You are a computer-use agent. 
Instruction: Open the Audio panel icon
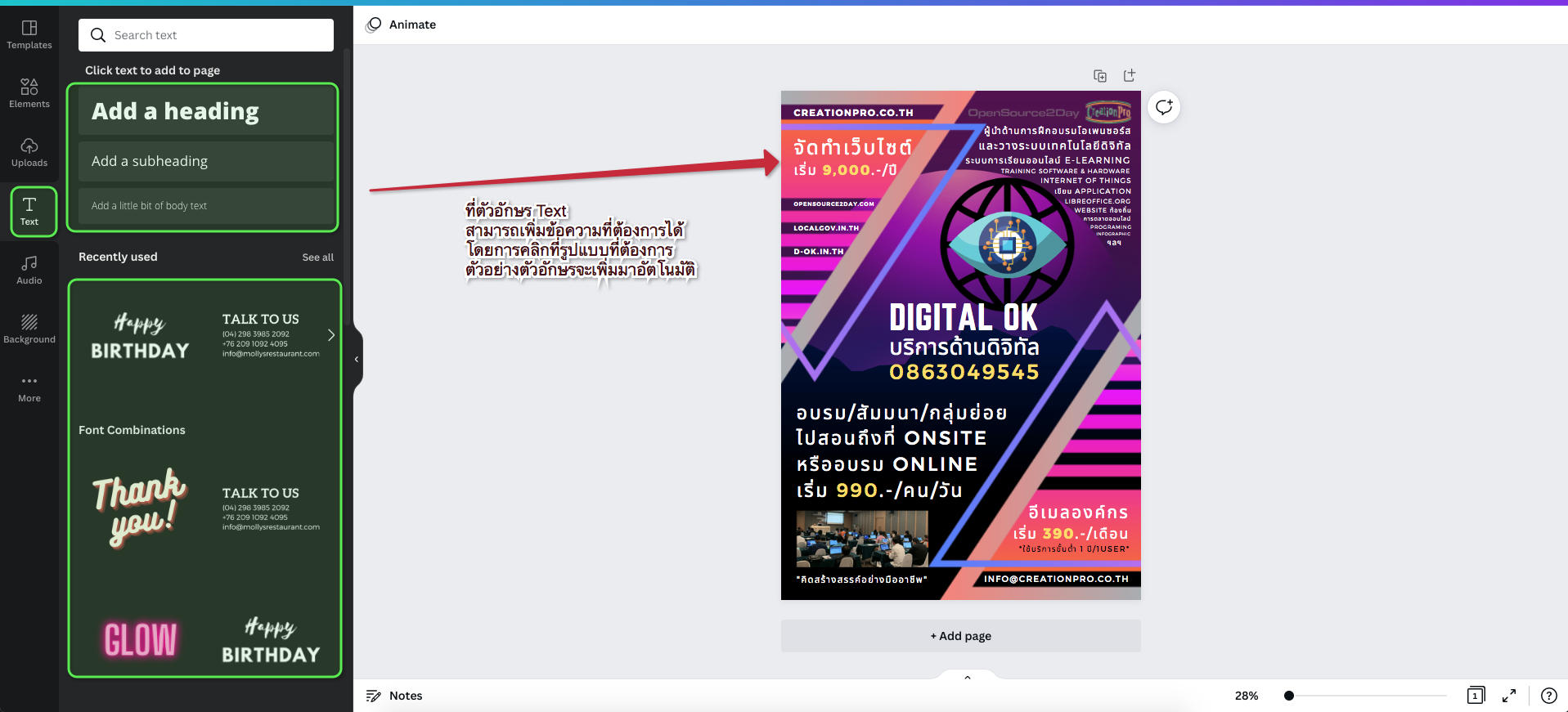click(x=29, y=270)
